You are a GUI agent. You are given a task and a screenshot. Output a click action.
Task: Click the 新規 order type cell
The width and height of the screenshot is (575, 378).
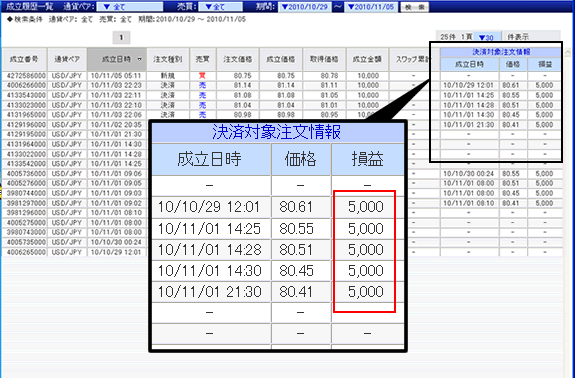coord(168,76)
